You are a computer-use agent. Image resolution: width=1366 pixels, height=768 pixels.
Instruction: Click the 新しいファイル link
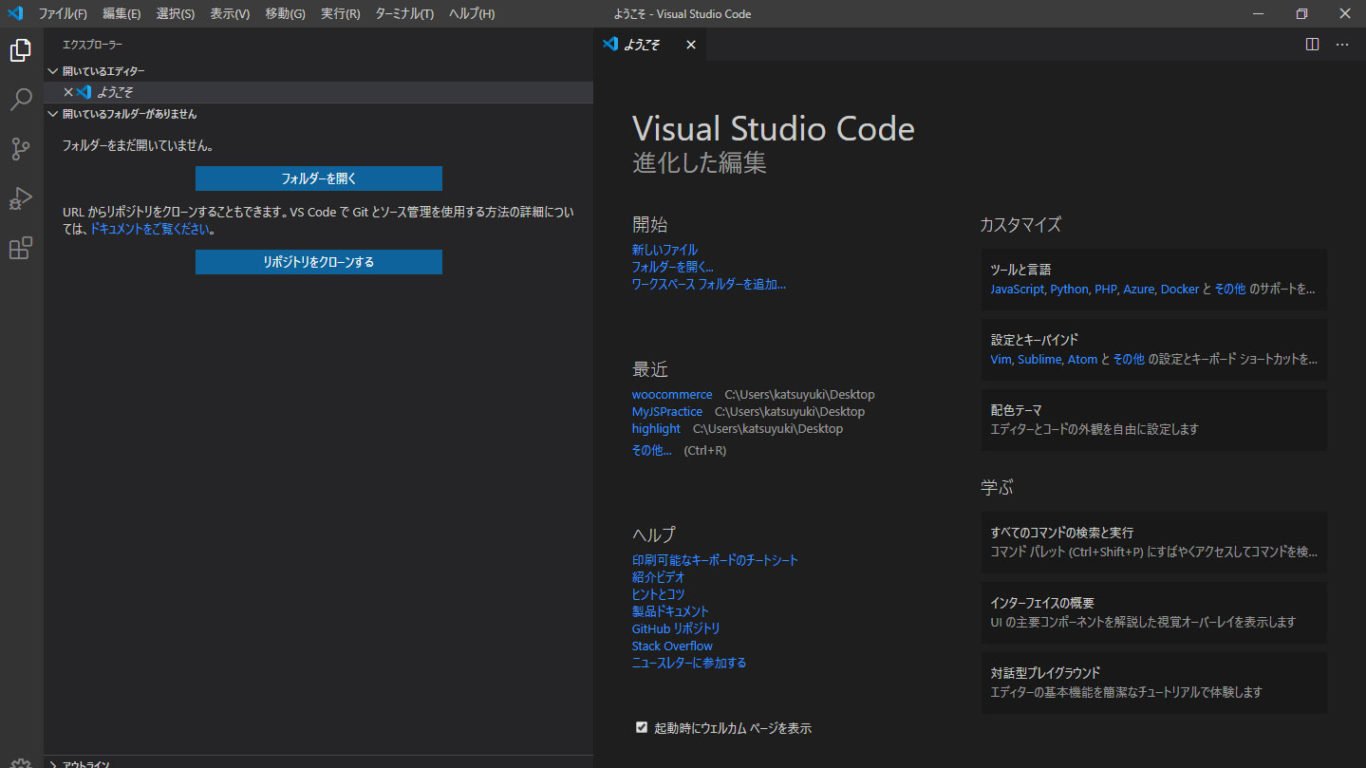(x=665, y=250)
